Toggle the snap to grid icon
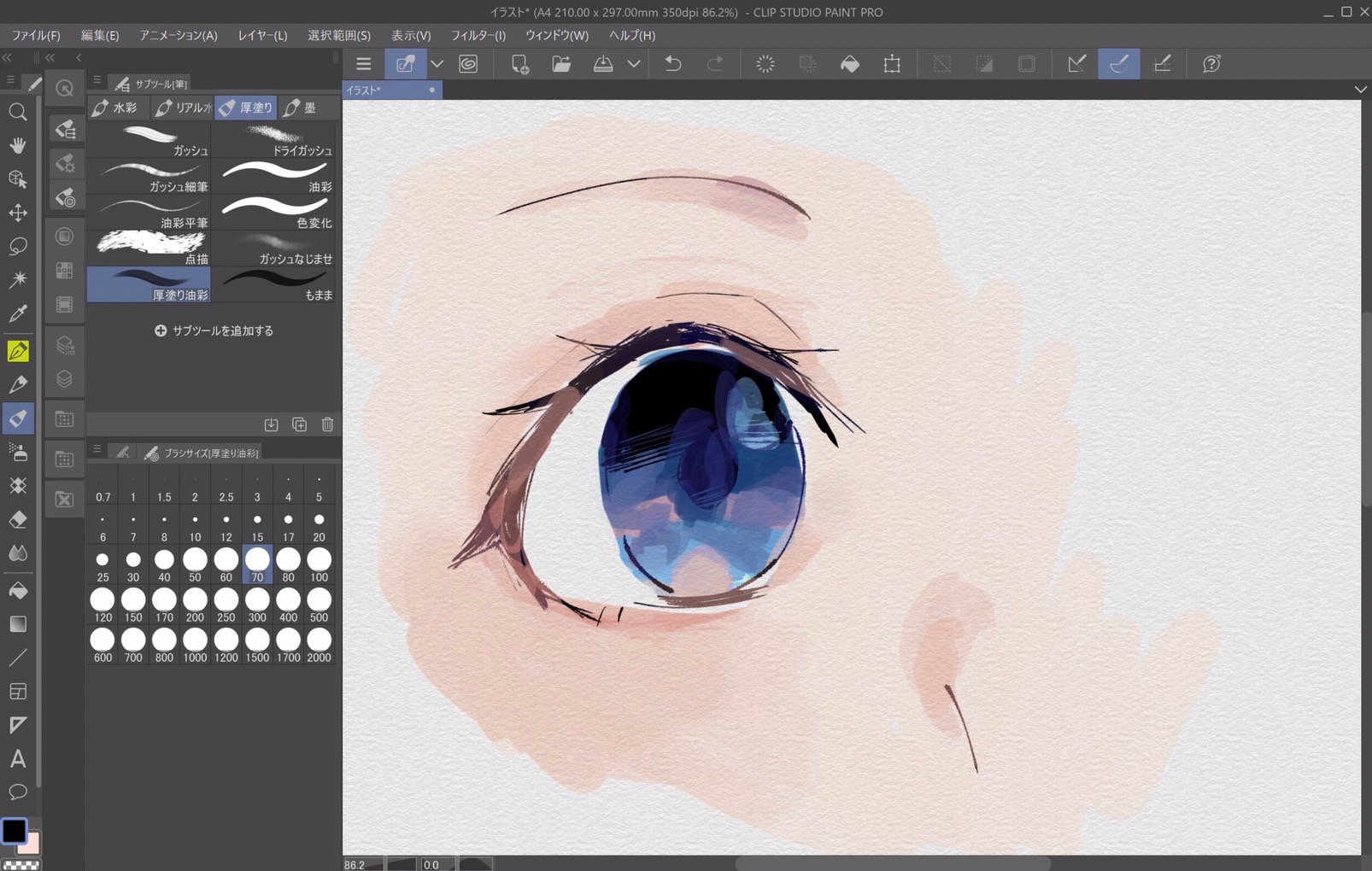1372x871 pixels. (1162, 64)
